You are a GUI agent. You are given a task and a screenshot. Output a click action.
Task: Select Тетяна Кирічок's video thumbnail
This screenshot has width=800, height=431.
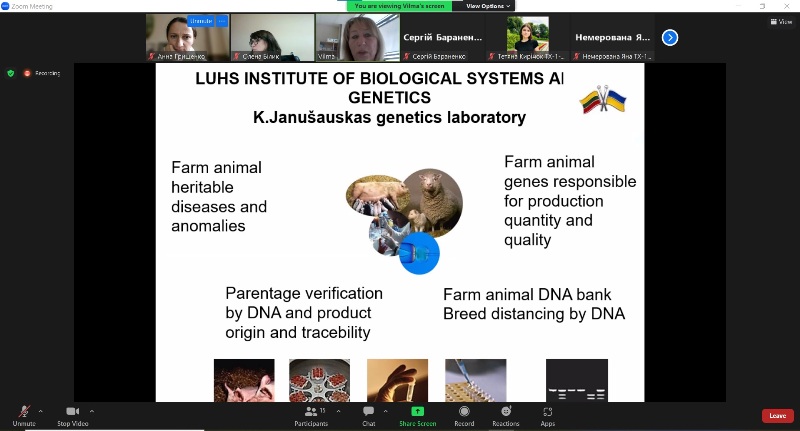[x=528, y=37]
